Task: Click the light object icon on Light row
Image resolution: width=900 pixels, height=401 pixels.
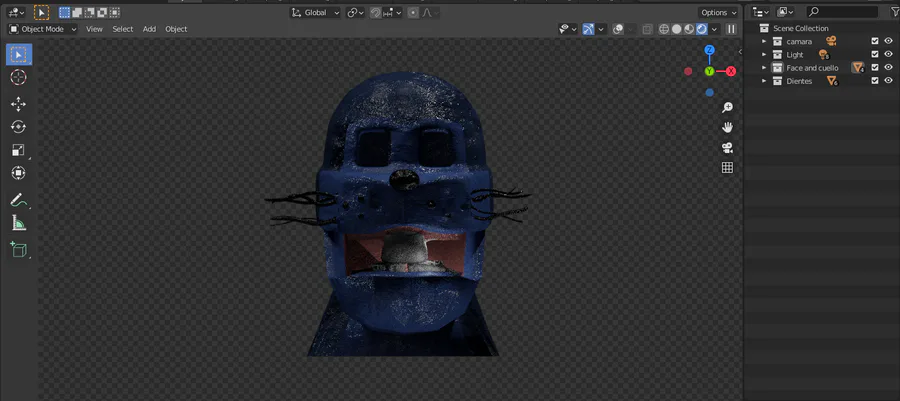Action: click(x=824, y=54)
